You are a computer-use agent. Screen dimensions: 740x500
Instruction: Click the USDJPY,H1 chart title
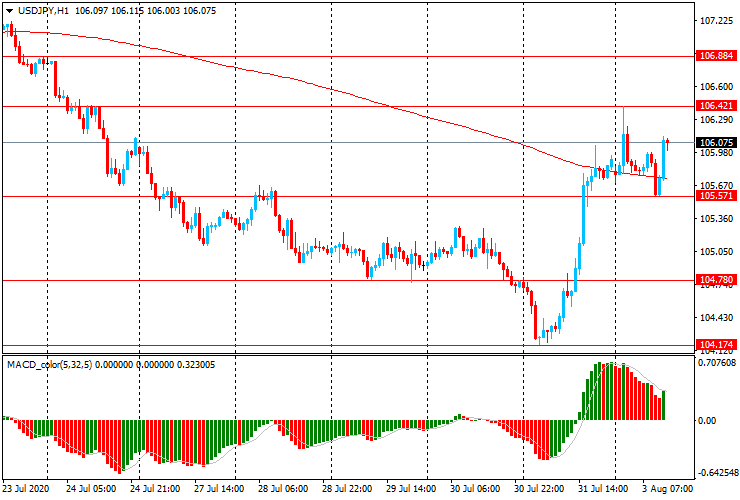point(43,10)
